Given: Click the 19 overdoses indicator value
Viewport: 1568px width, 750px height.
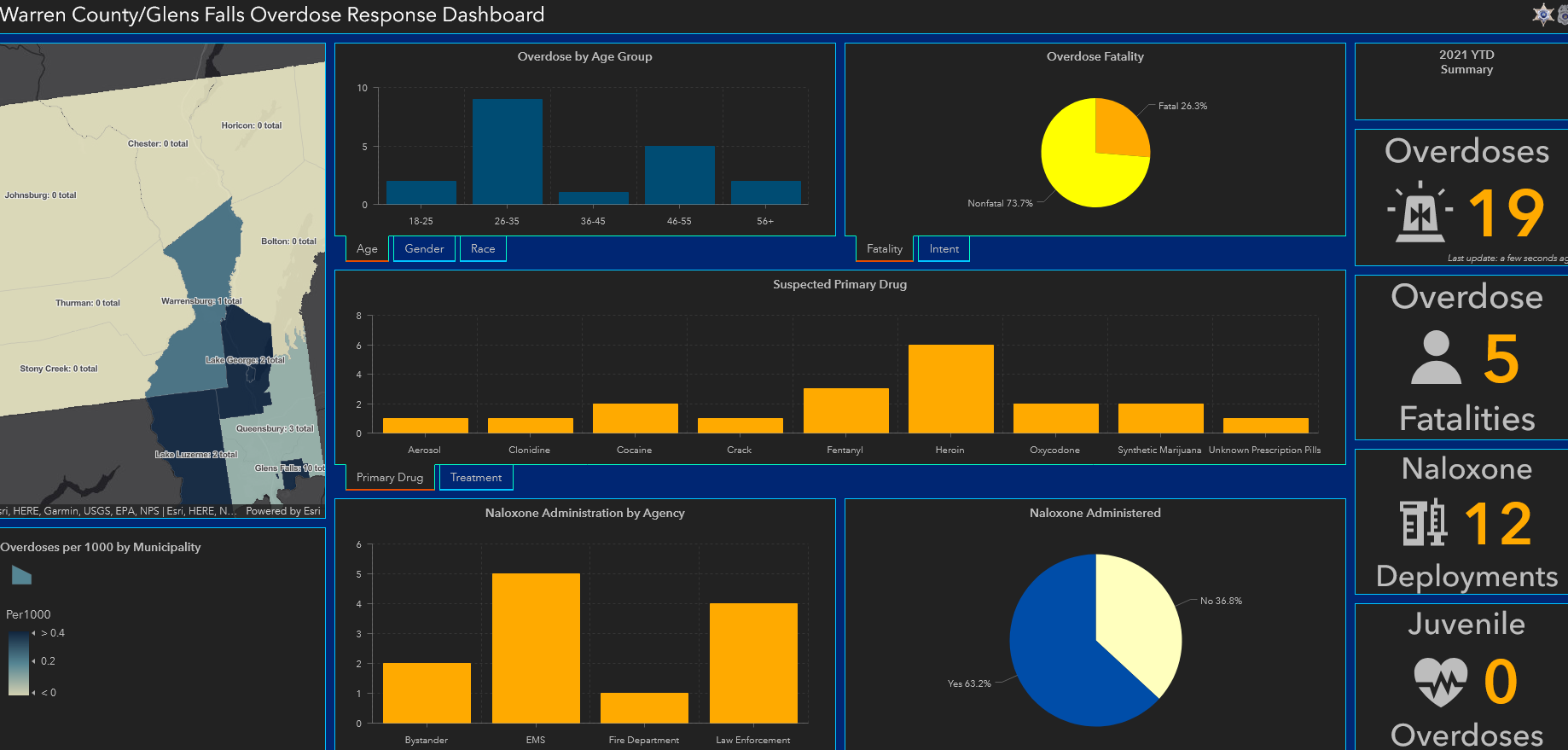Looking at the screenshot, I should [1507, 213].
